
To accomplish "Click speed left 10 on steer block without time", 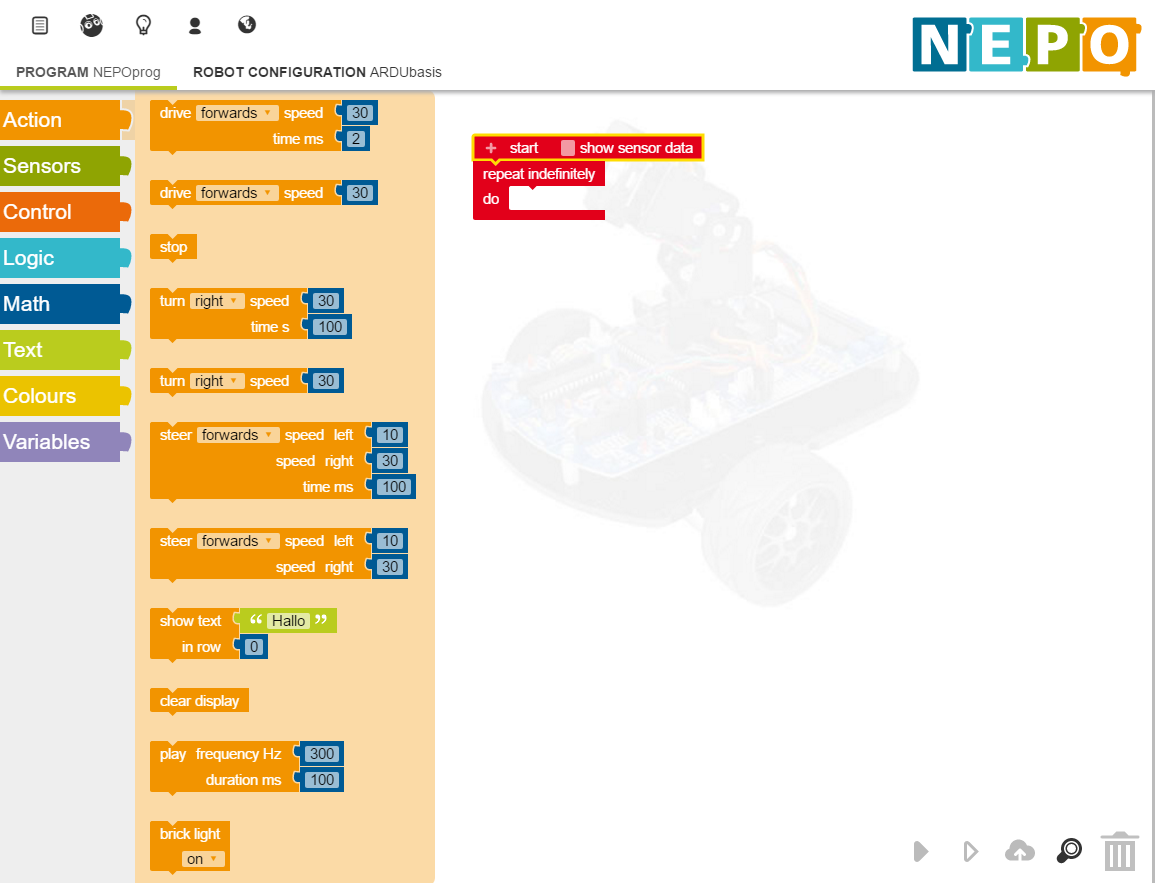I will click(x=390, y=541).
